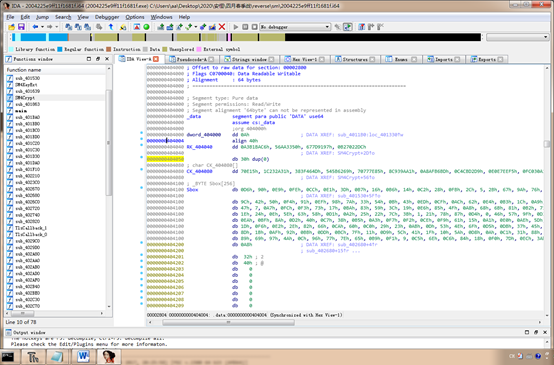Switch to the Exports tab
Viewport: 554px width, 365px height.
click(487, 59)
